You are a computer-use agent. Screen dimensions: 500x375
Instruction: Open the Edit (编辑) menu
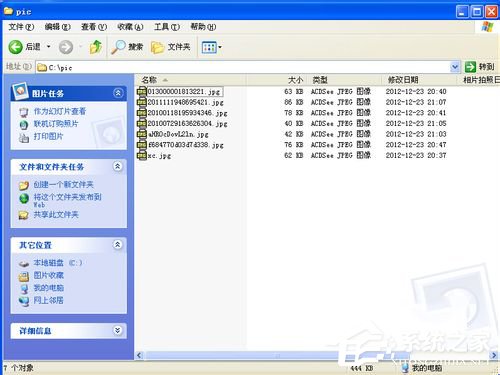[57, 27]
